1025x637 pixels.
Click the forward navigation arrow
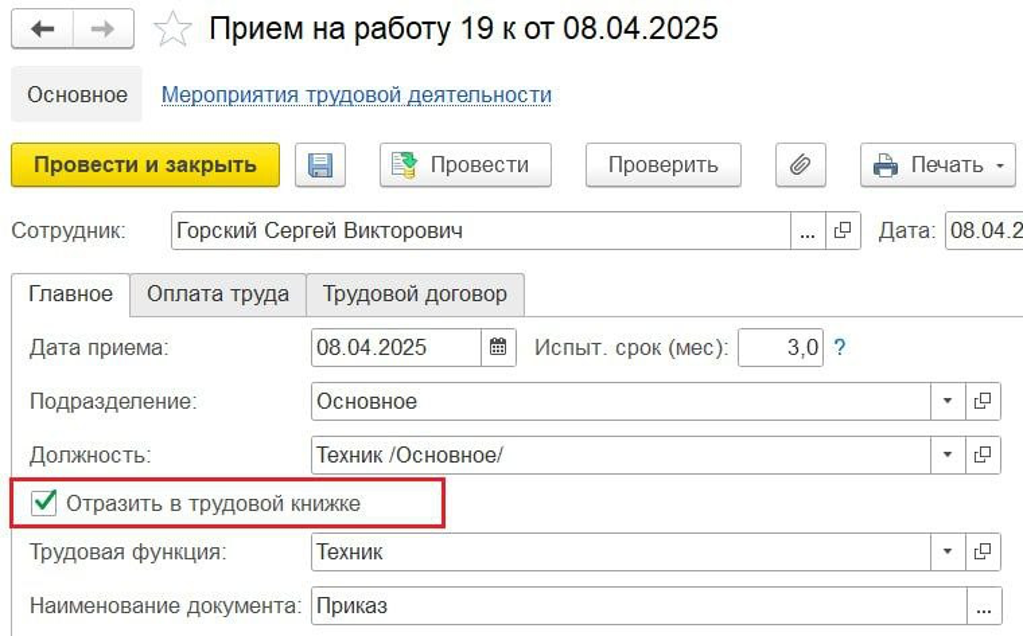point(104,30)
